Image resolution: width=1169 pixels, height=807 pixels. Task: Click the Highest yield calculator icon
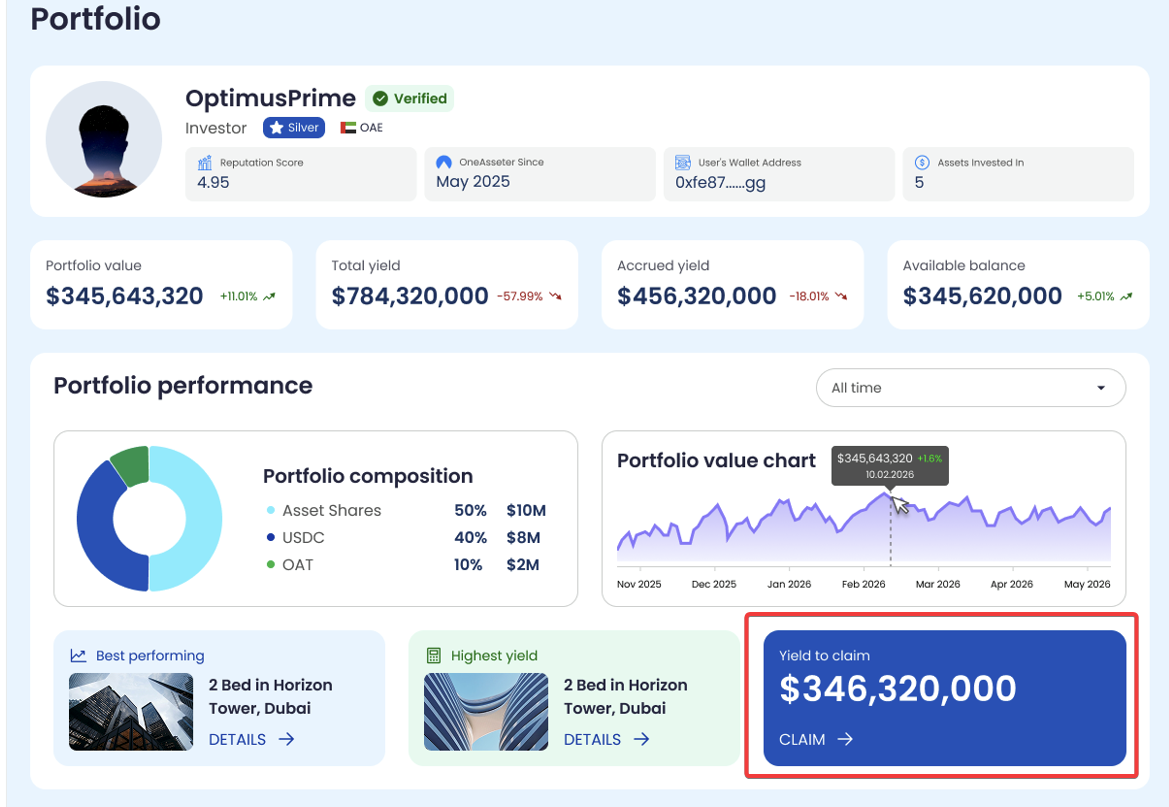433,656
